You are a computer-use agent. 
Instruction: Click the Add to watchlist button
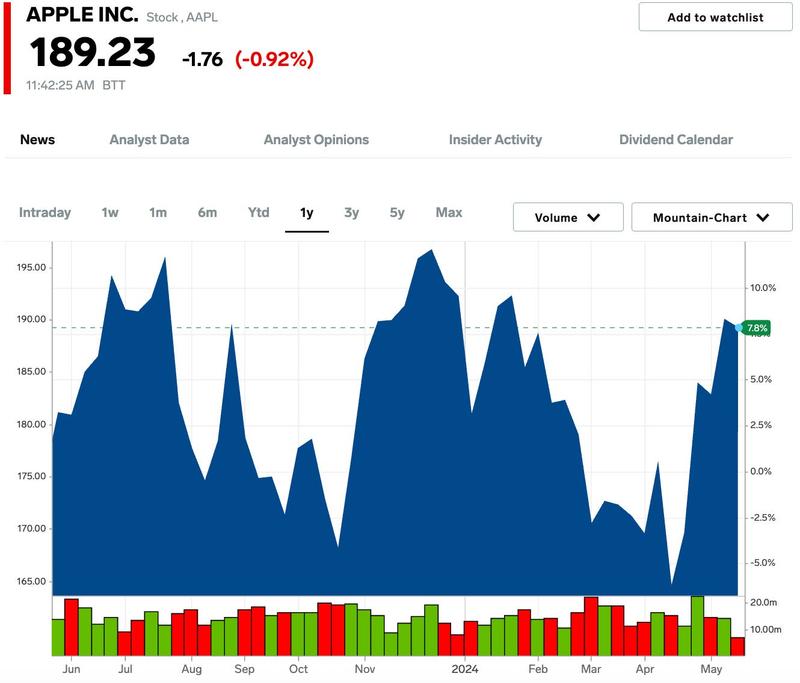click(x=715, y=17)
